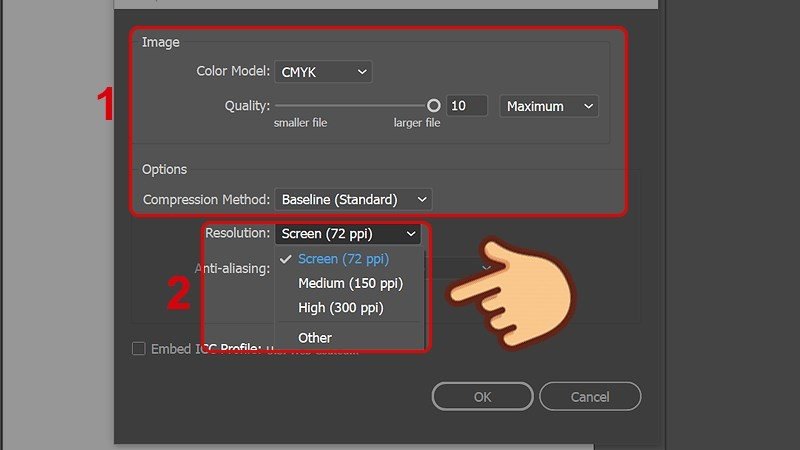Click the Quality slider handle
The image size is (800, 450).
click(434, 106)
